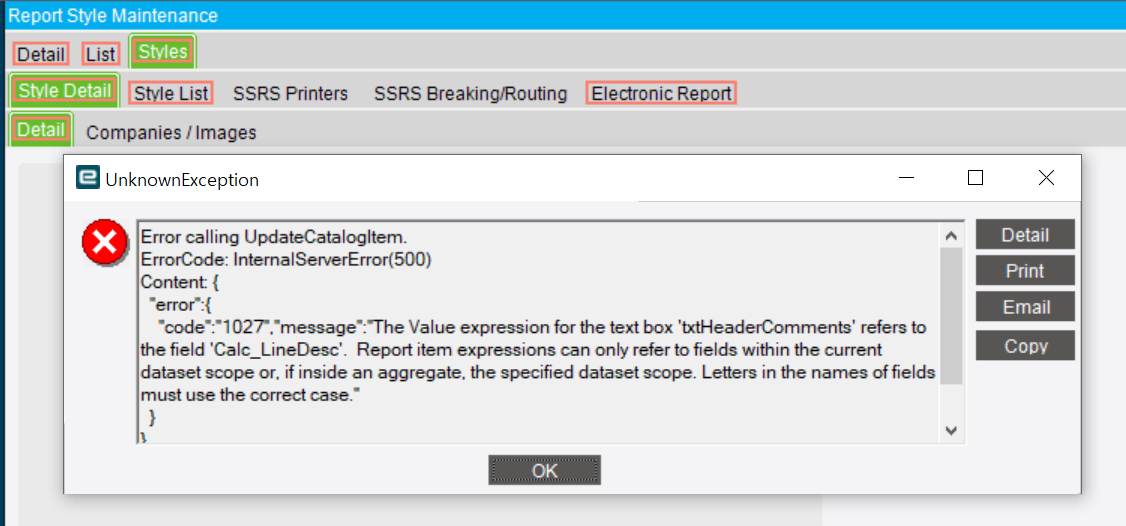1126x526 pixels.
Task: Click the 'Calc_LineDesc' field name text
Action: [x=281, y=351]
